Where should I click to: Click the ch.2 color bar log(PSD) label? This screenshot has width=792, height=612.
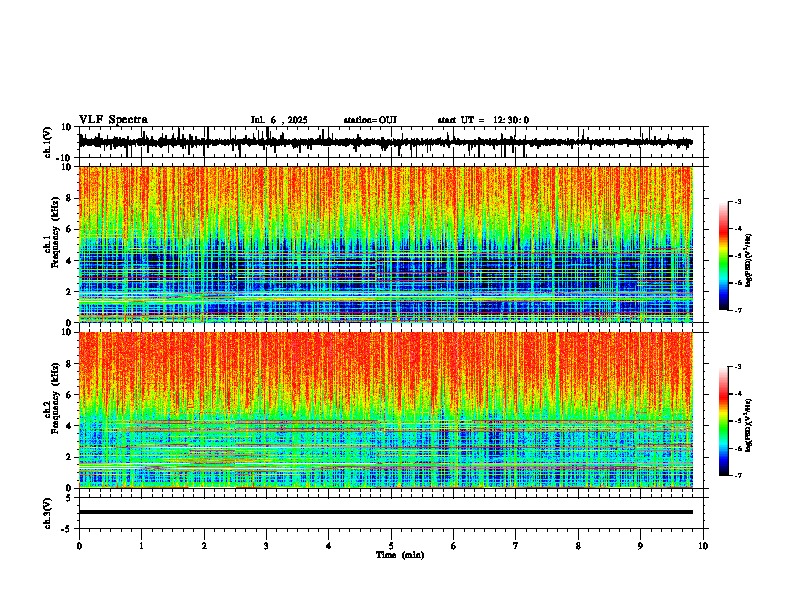(749, 424)
